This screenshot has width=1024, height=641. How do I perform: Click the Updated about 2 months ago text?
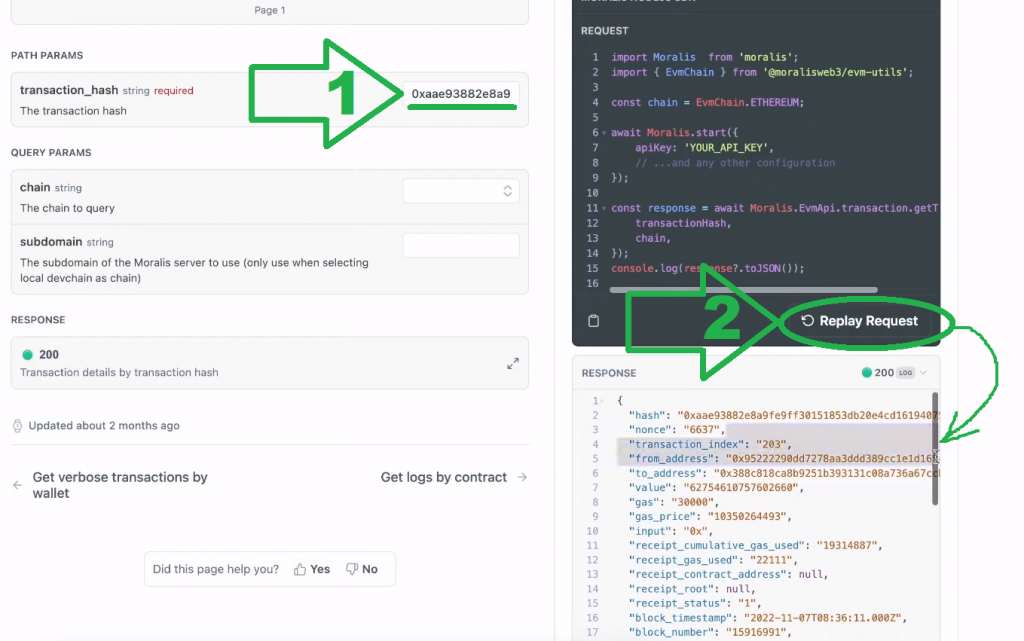pyautogui.click(x=104, y=426)
